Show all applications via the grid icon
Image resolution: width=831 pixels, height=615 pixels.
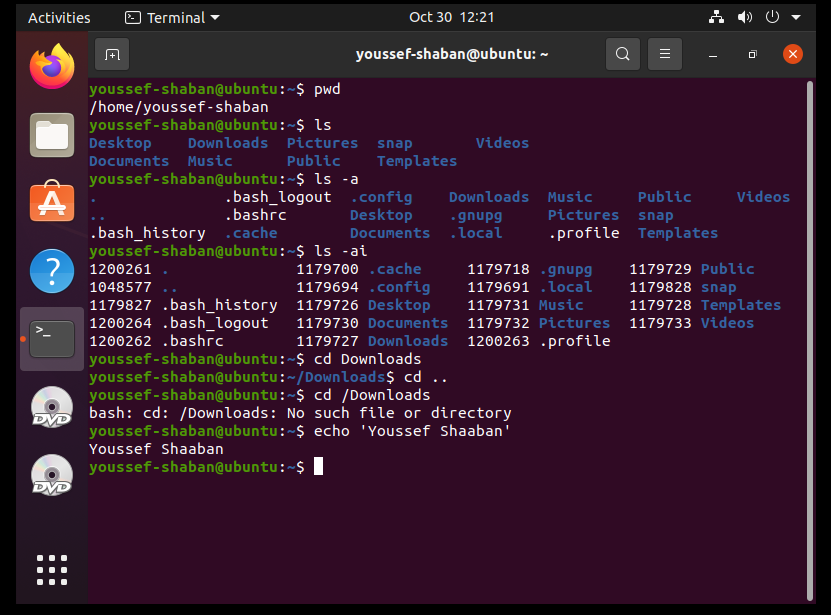51,569
